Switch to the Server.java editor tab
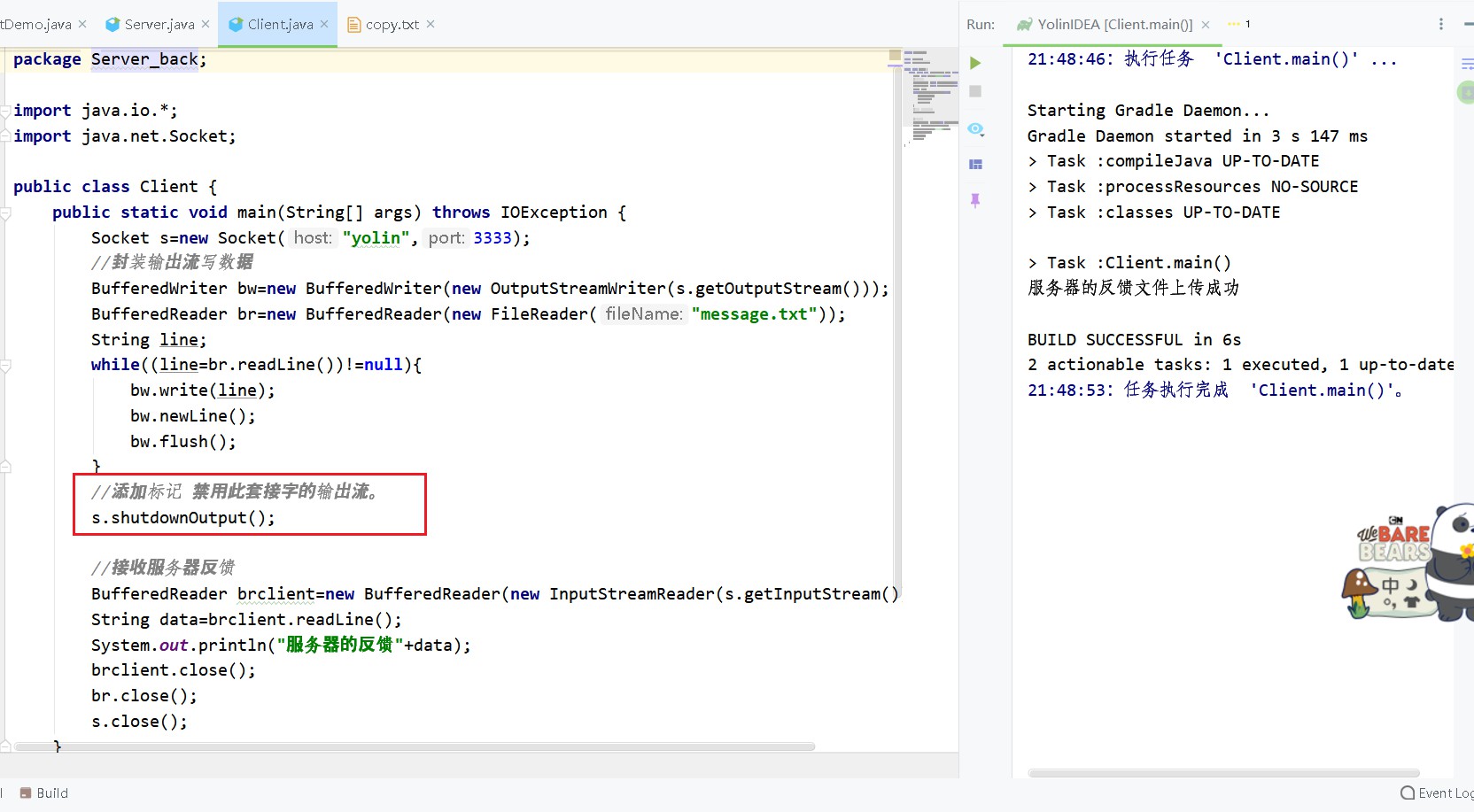The width and height of the screenshot is (1474, 812). click(x=159, y=24)
